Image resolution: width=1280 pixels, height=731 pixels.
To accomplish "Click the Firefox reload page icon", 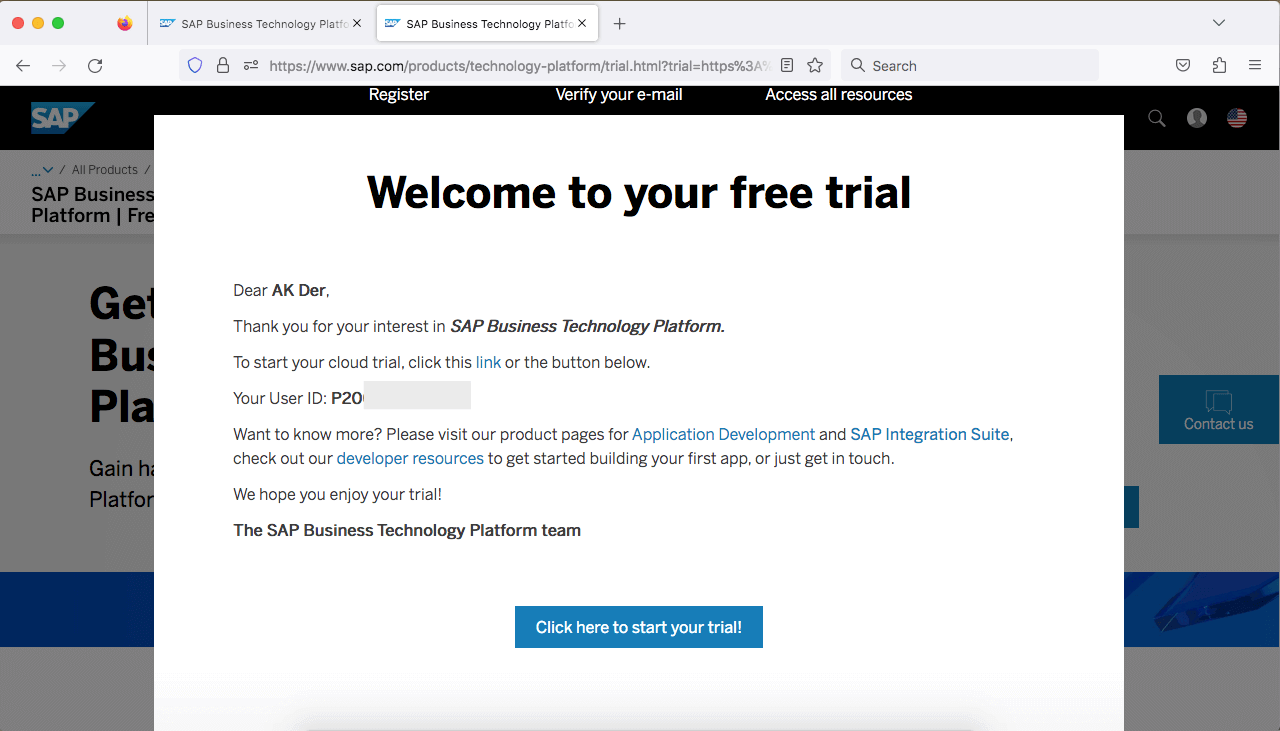I will 95,66.
